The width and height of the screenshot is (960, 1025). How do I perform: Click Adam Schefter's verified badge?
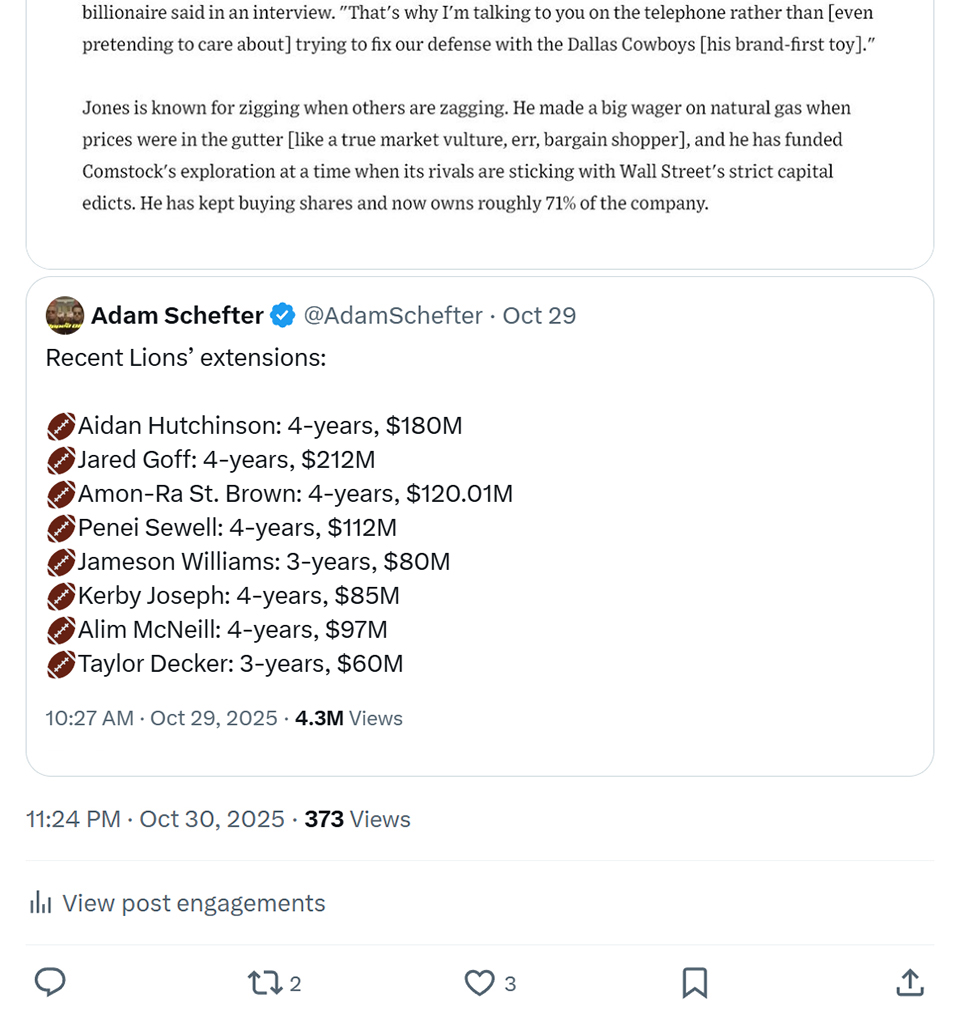(x=283, y=316)
